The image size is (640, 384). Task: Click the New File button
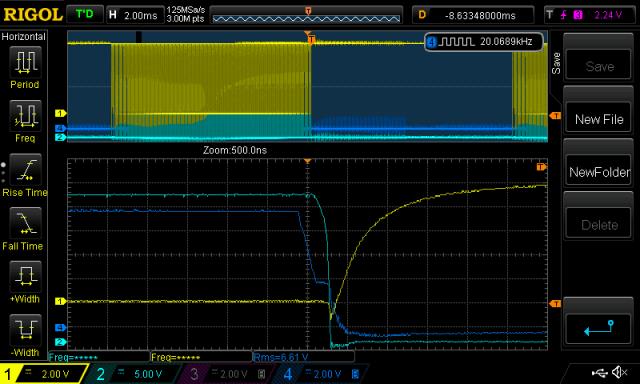point(599,119)
